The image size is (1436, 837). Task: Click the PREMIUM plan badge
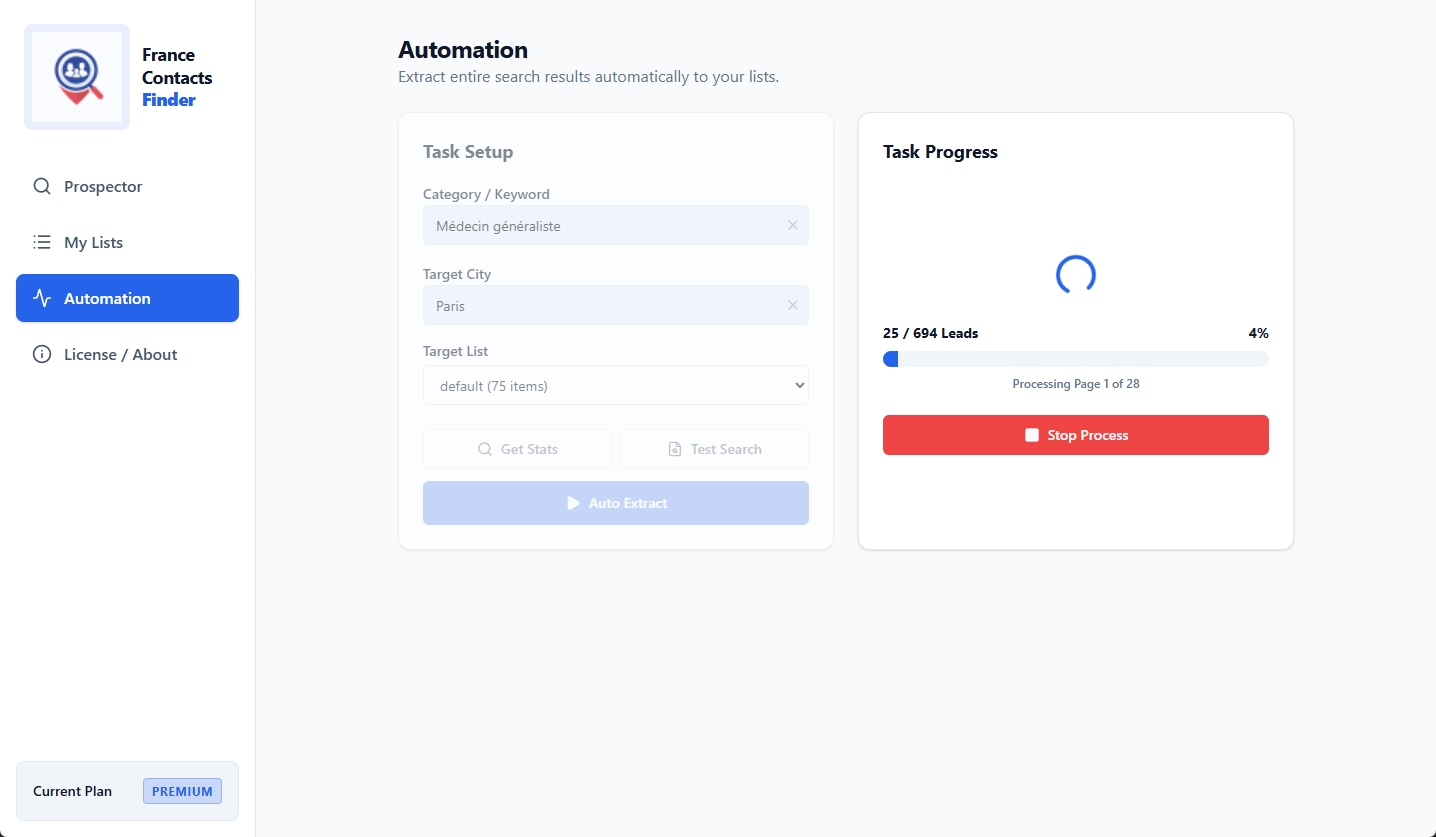click(182, 790)
